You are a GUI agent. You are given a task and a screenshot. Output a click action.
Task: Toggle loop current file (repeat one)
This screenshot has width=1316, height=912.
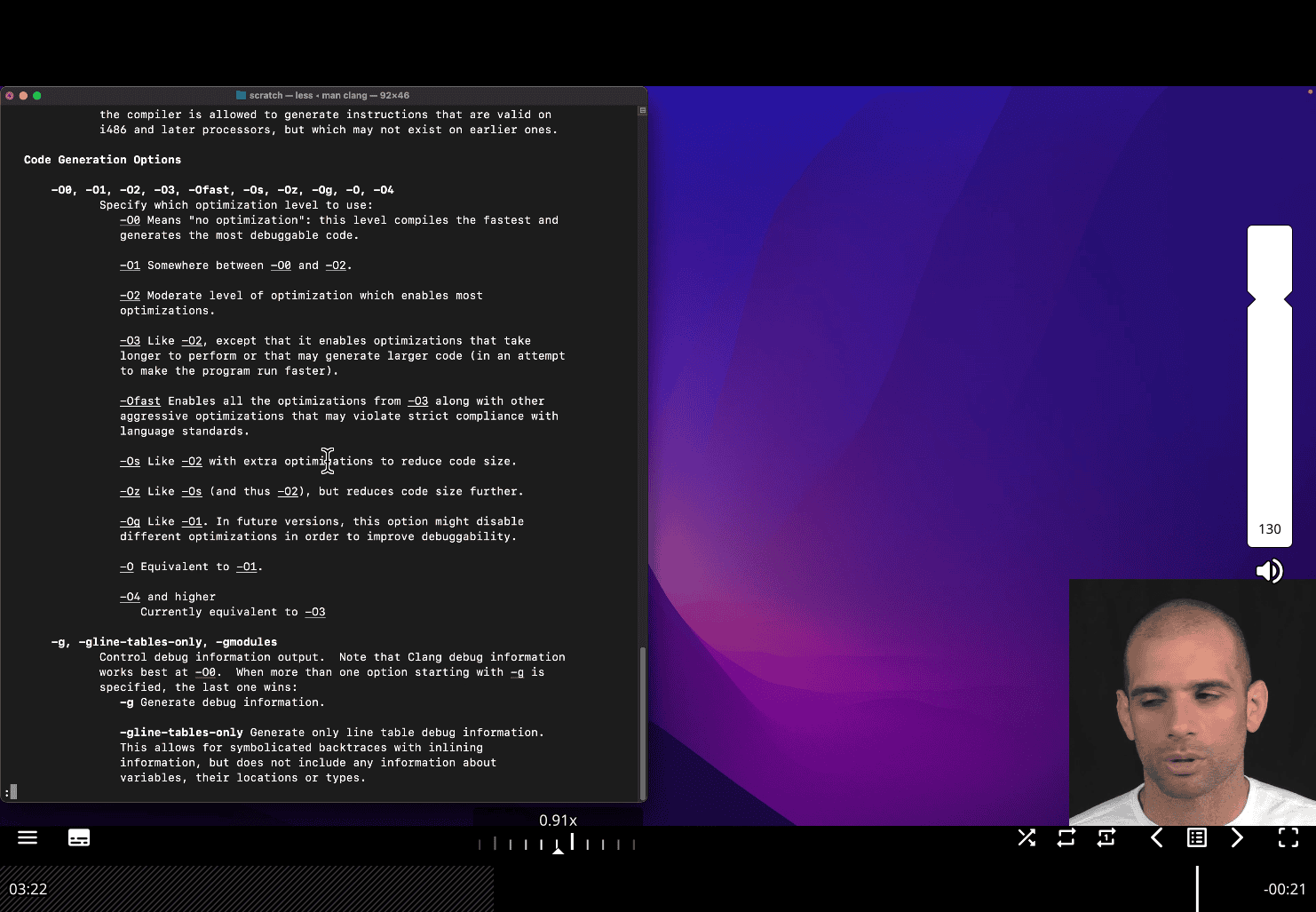click(x=1106, y=837)
